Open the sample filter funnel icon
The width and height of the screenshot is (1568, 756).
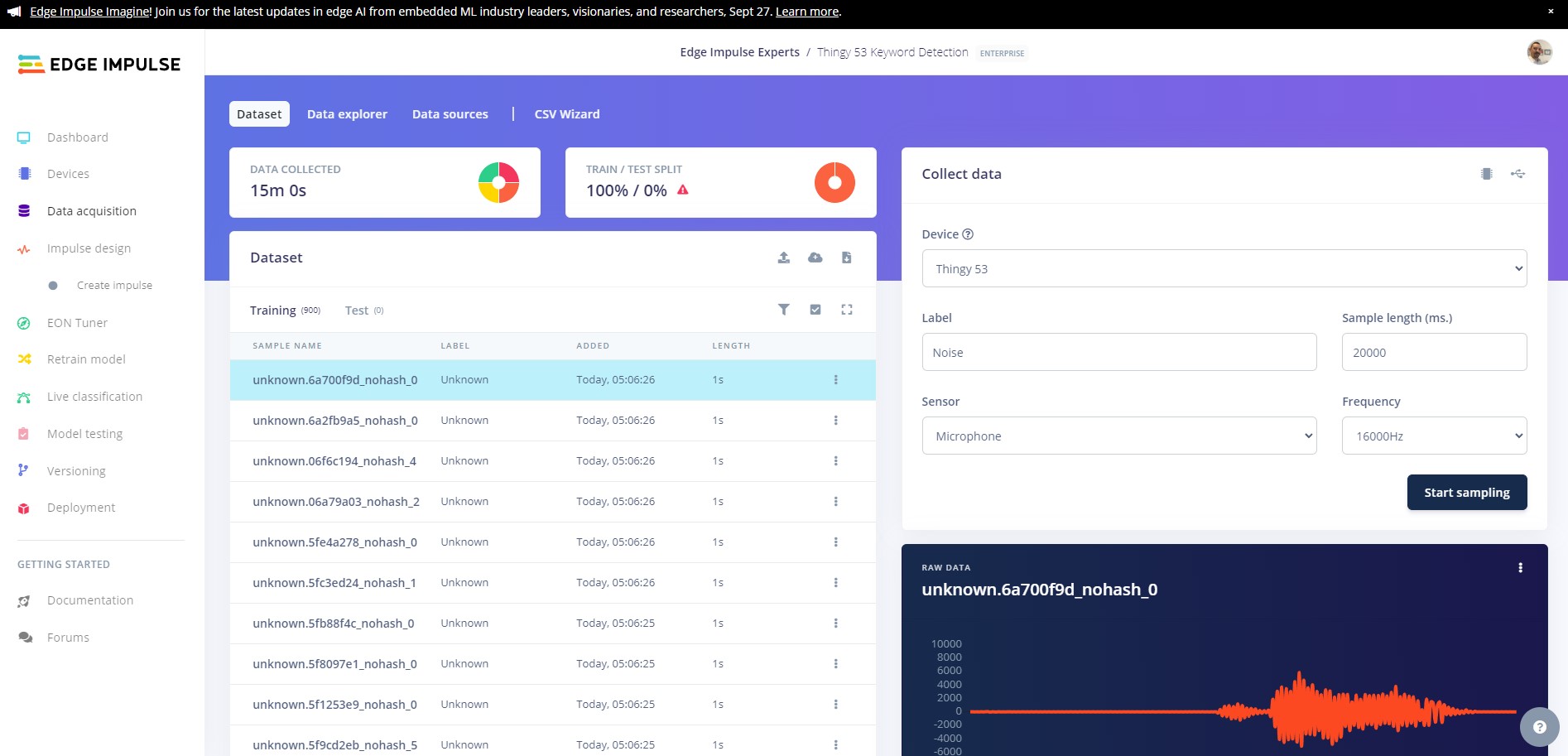pyautogui.click(x=783, y=310)
